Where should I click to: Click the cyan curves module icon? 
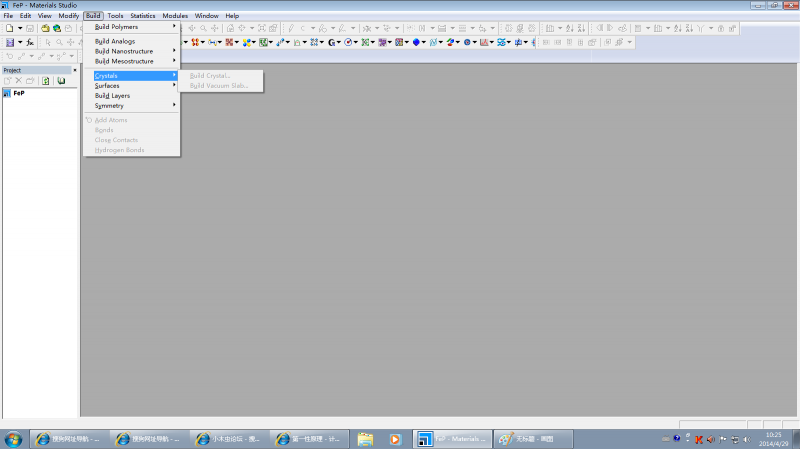tap(433, 42)
